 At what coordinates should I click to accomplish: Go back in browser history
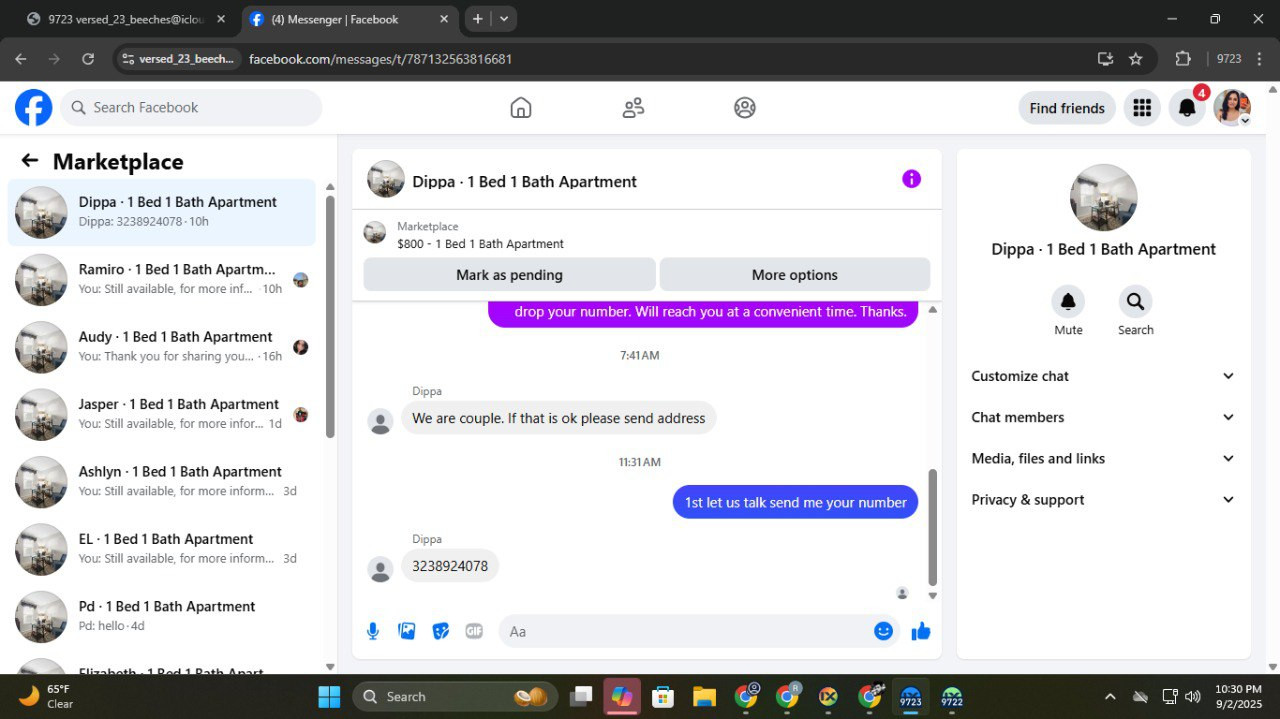point(21,59)
